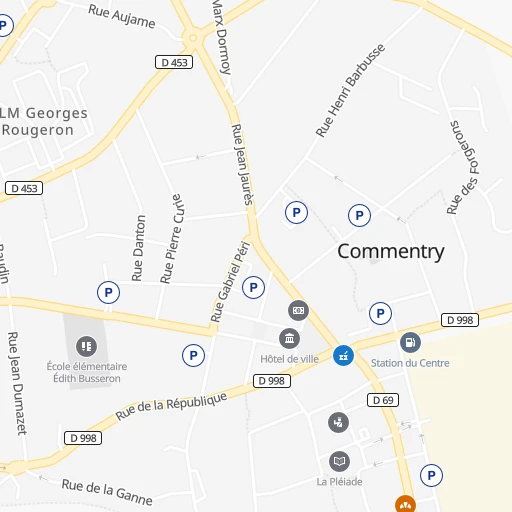The image size is (512, 512).
Task: Select the parking icon directly left of Commentry label's upper right
Action: 359,215
